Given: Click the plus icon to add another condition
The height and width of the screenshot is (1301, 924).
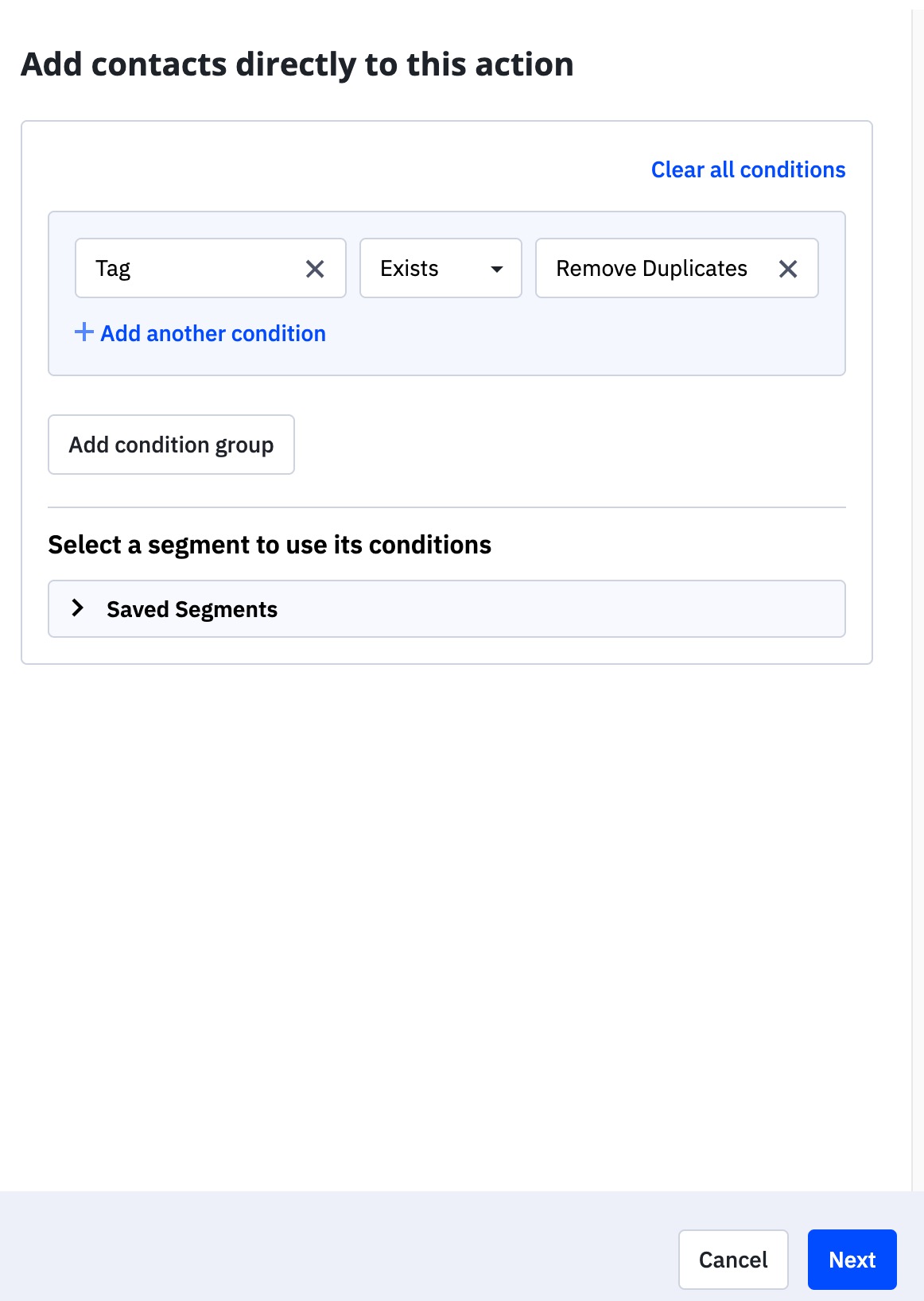Looking at the screenshot, I should click(83, 333).
